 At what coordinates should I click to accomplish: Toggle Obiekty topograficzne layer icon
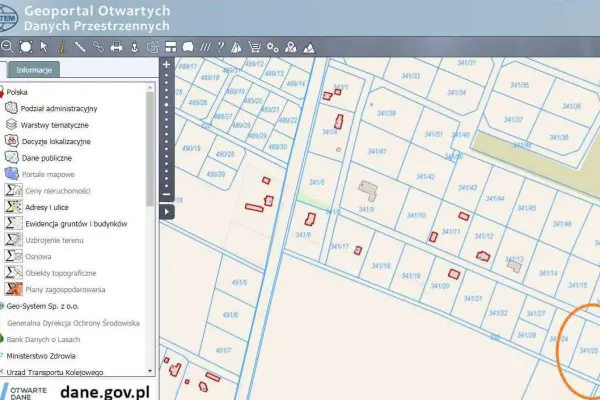click(13, 273)
